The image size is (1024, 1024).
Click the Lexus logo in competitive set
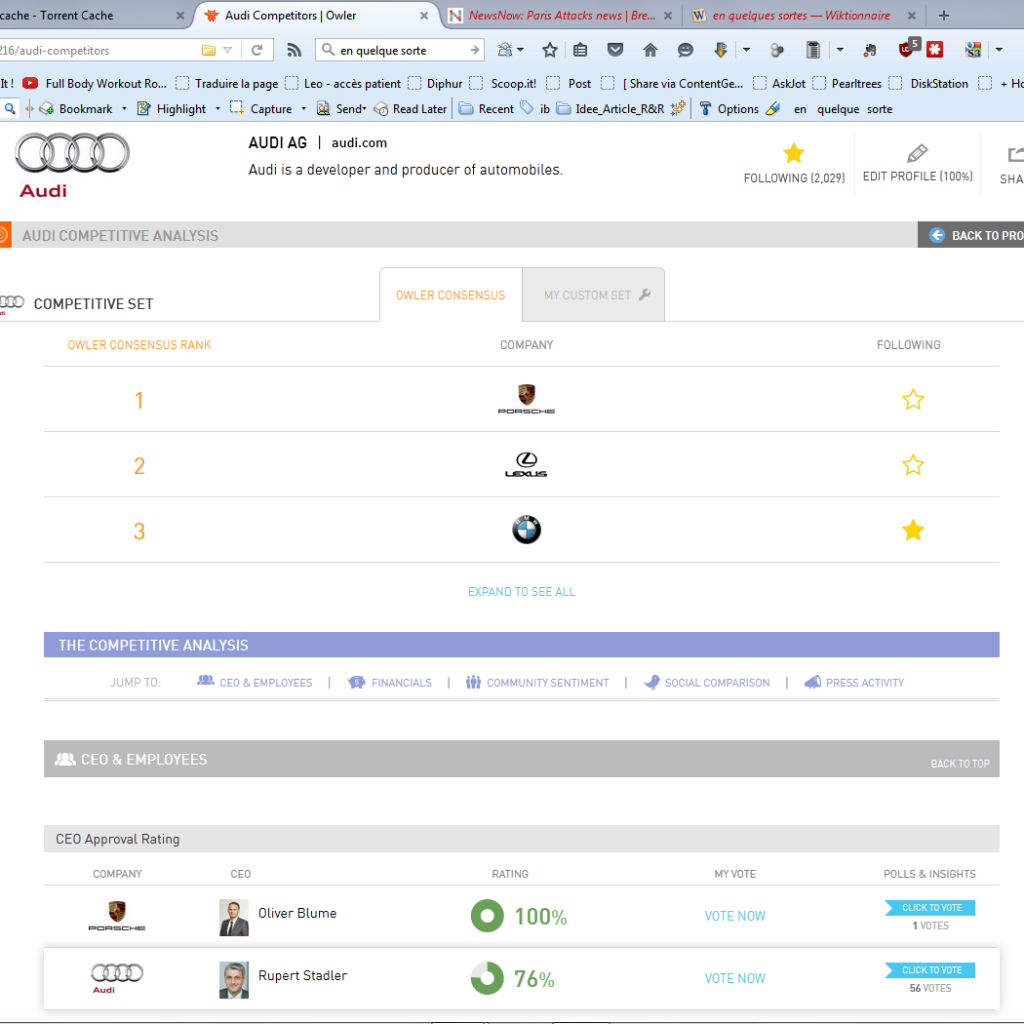526,464
